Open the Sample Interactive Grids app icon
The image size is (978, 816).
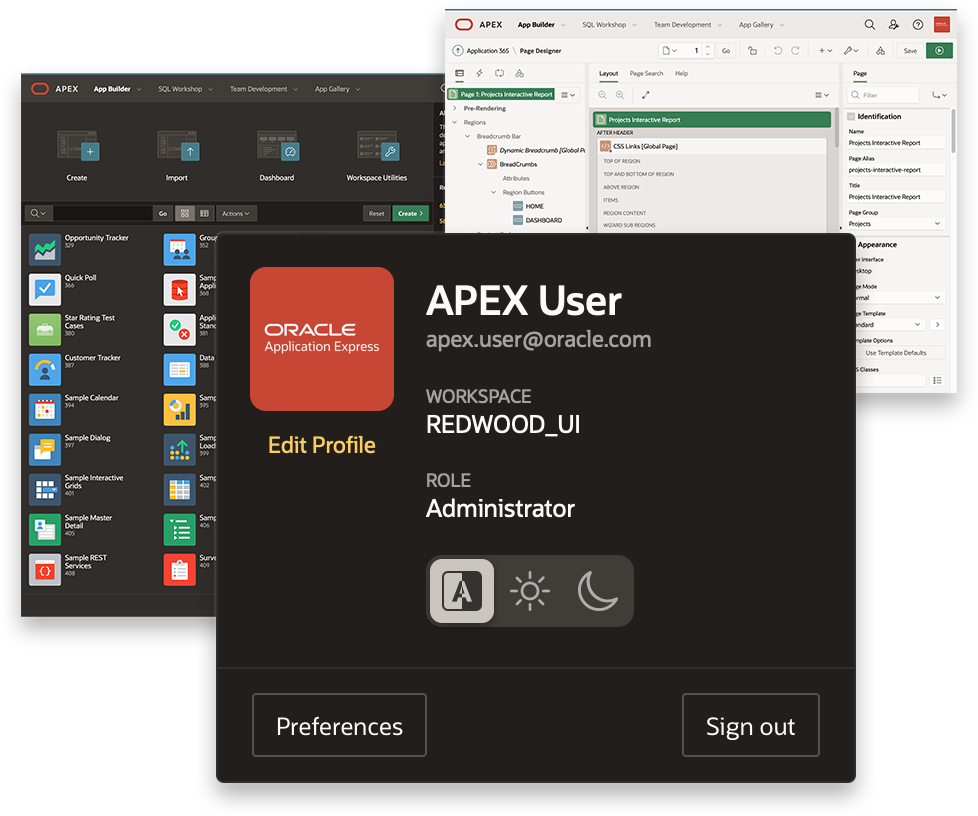pyautogui.click(x=45, y=489)
